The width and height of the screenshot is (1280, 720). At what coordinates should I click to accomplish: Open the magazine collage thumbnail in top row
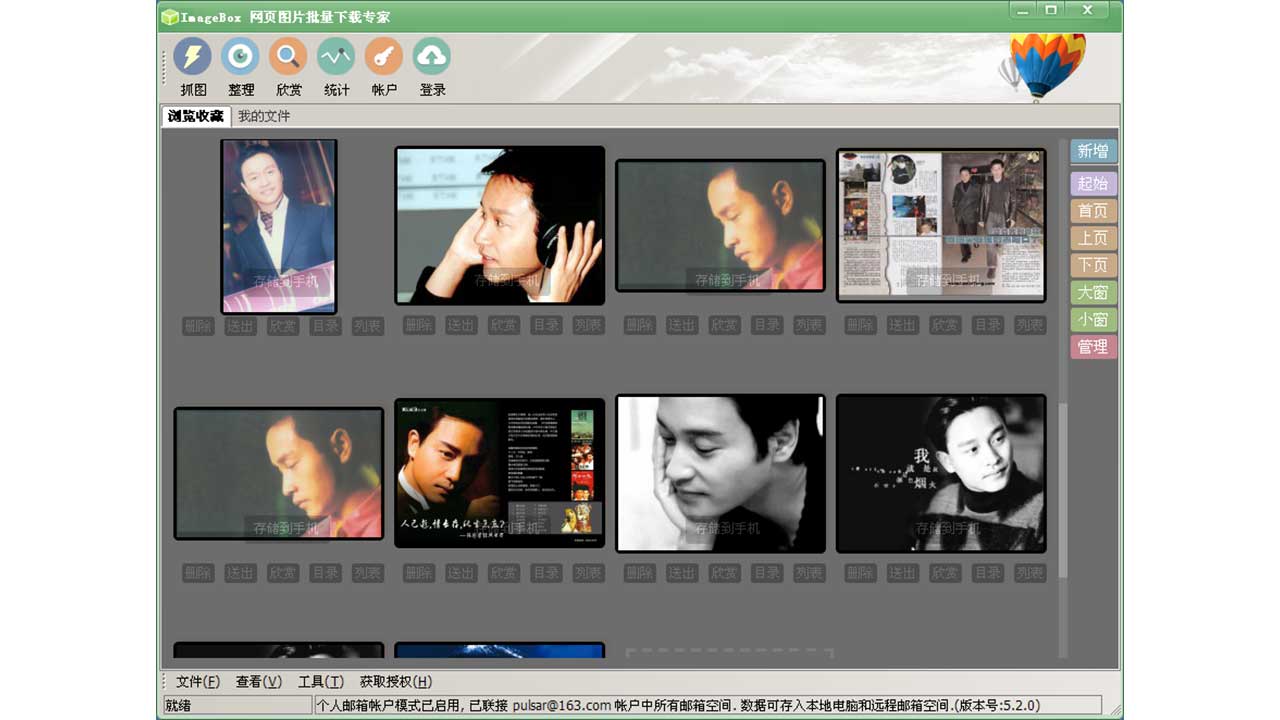[941, 225]
